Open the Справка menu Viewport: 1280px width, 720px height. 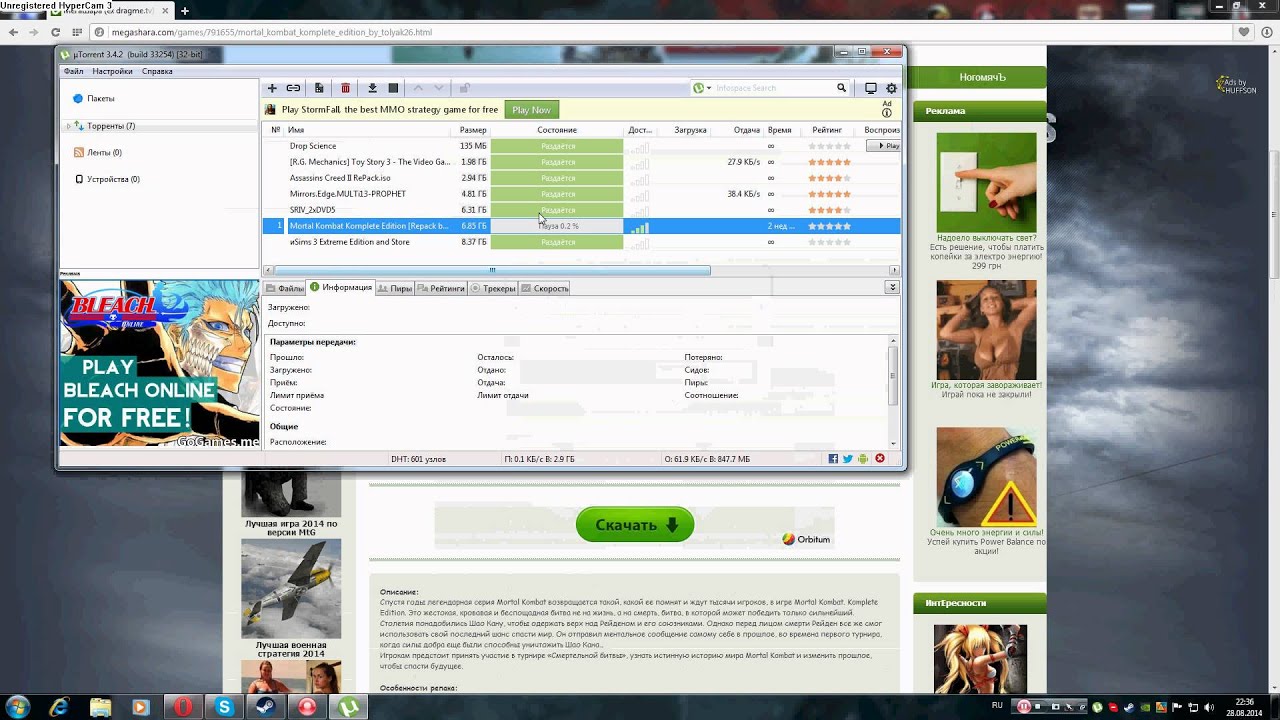click(x=157, y=72)
